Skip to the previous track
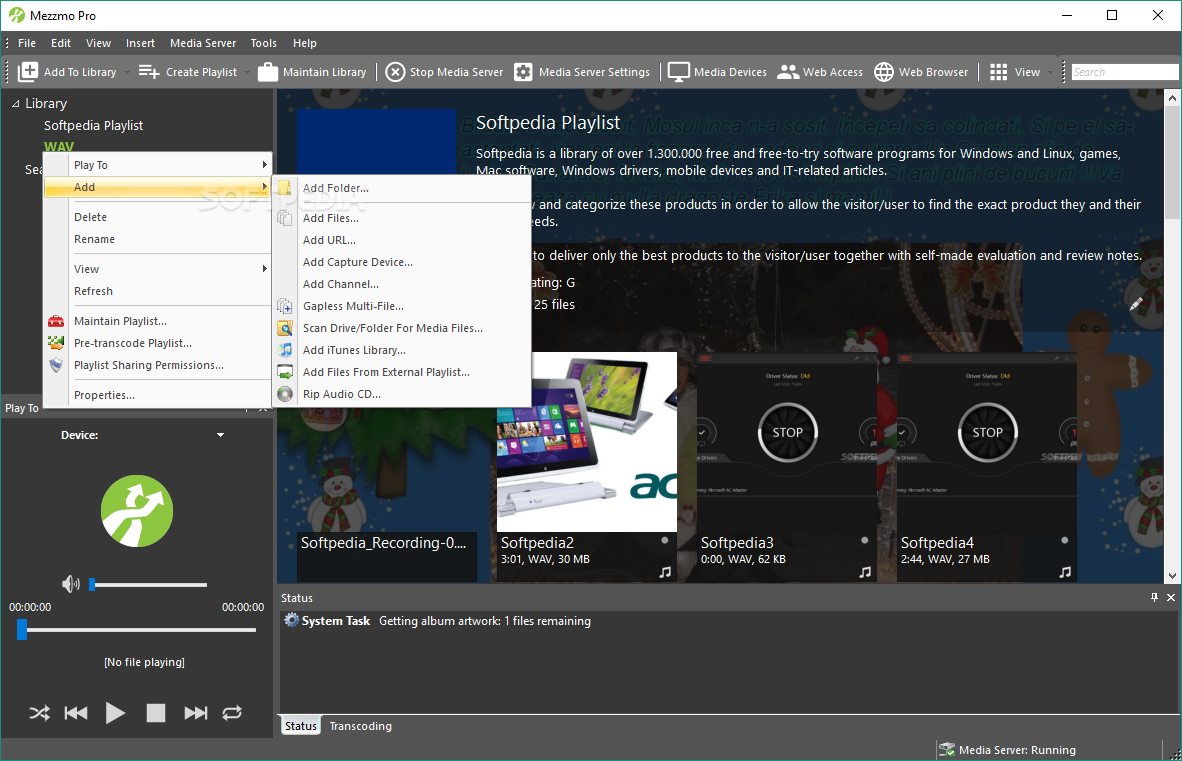Viewport: 1182px width, 761px height. click(x=76, y=713)
